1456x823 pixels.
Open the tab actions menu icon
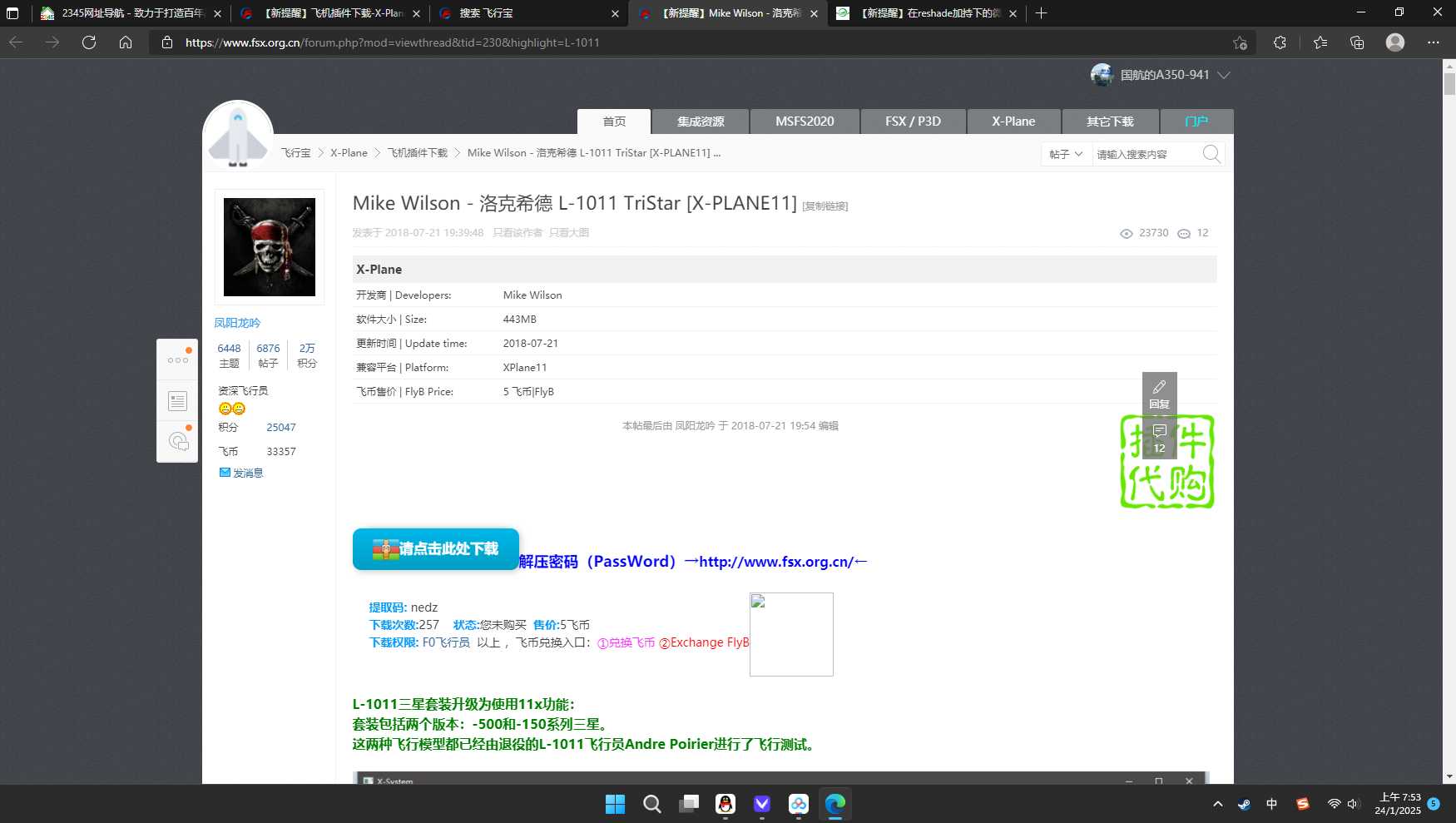(12, 13)
